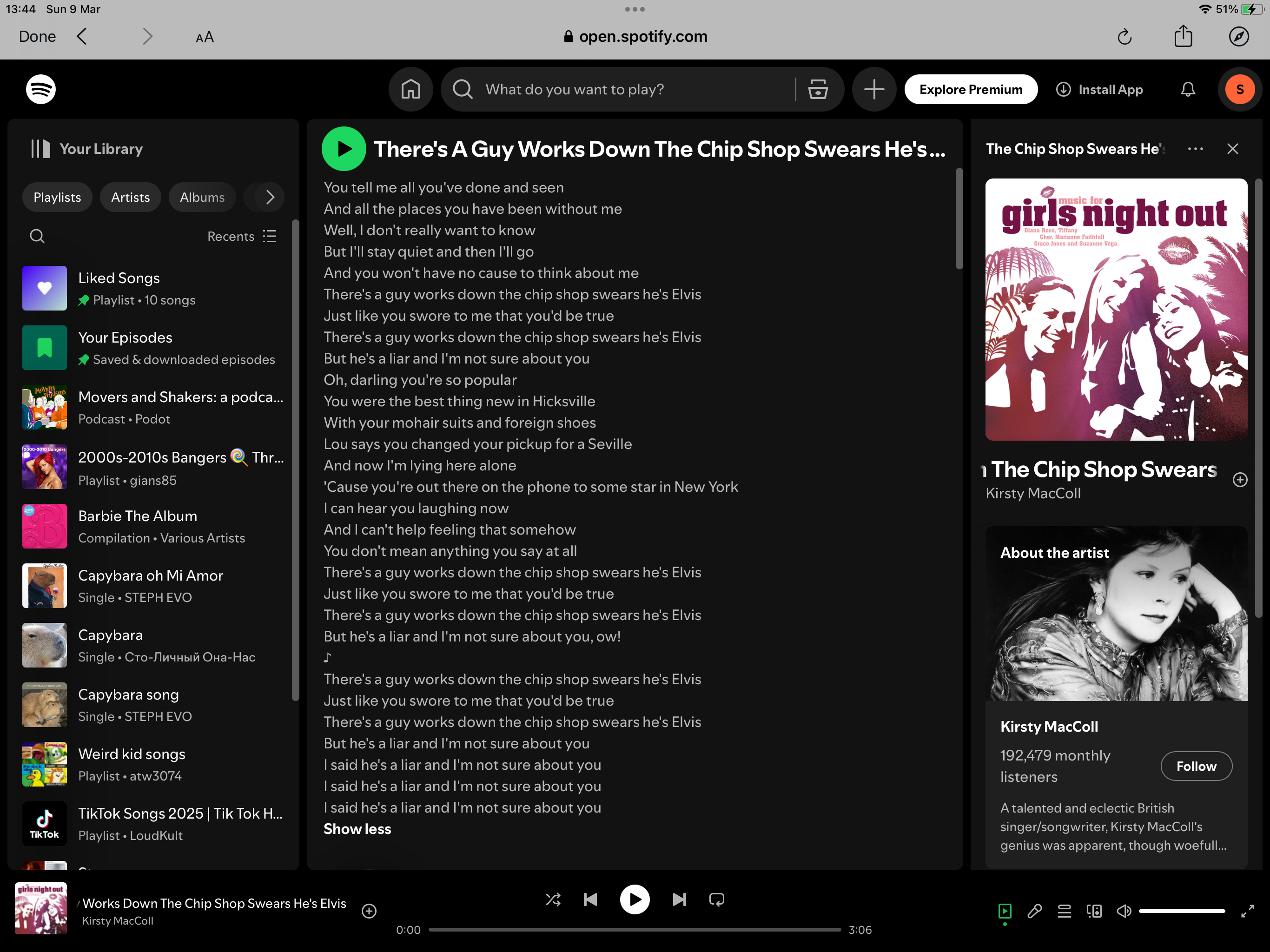Open Capybara oh Mi Amor single
This screenshot has height=952, width=1270.
(x=153, y=586)
